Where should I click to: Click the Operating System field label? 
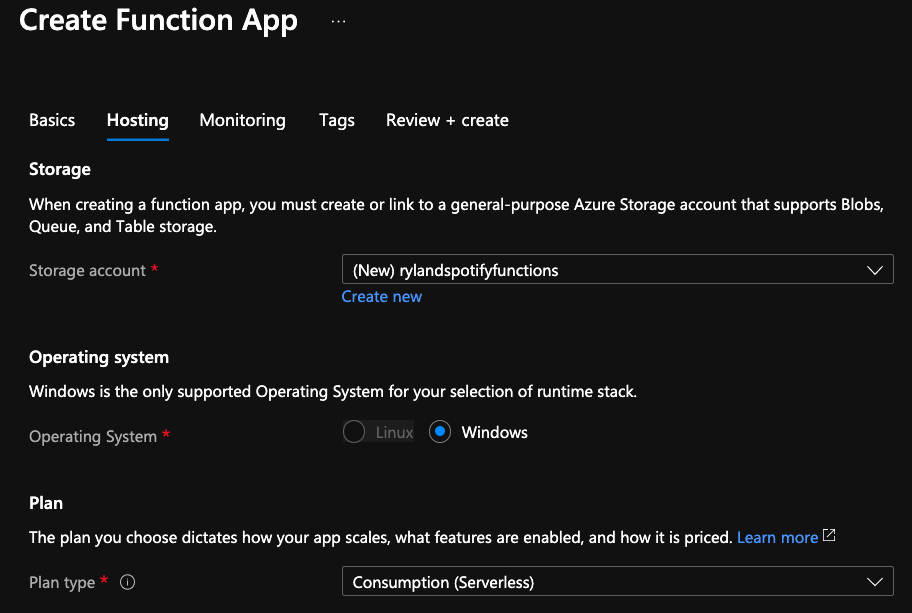93,437
